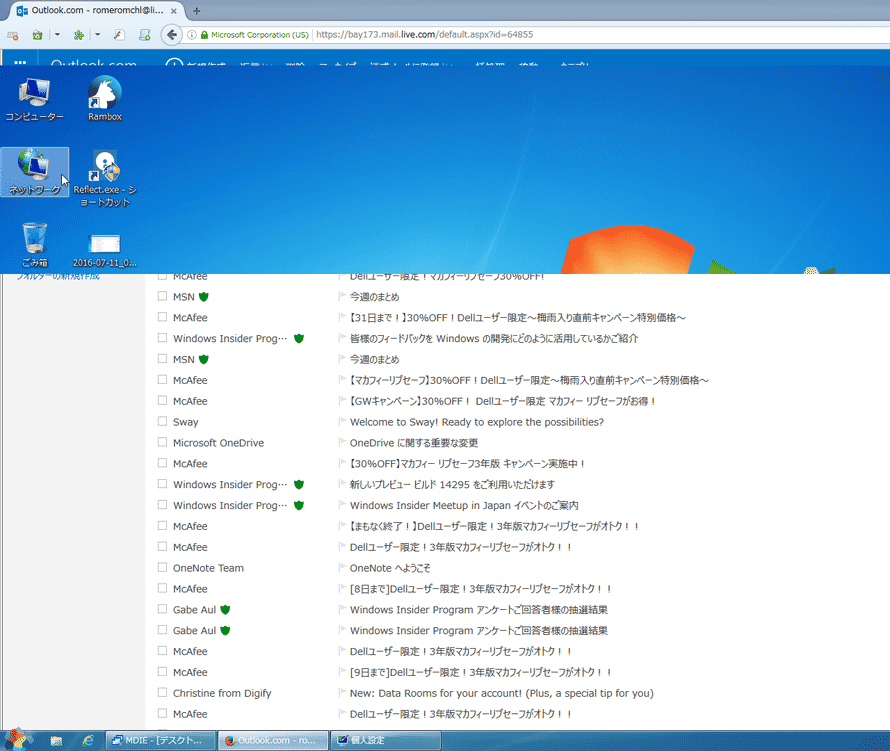Open 'New: Data Rooms for your account!' email
The image size is (890, 751).
pyautogui.click(x=502, y=693)
